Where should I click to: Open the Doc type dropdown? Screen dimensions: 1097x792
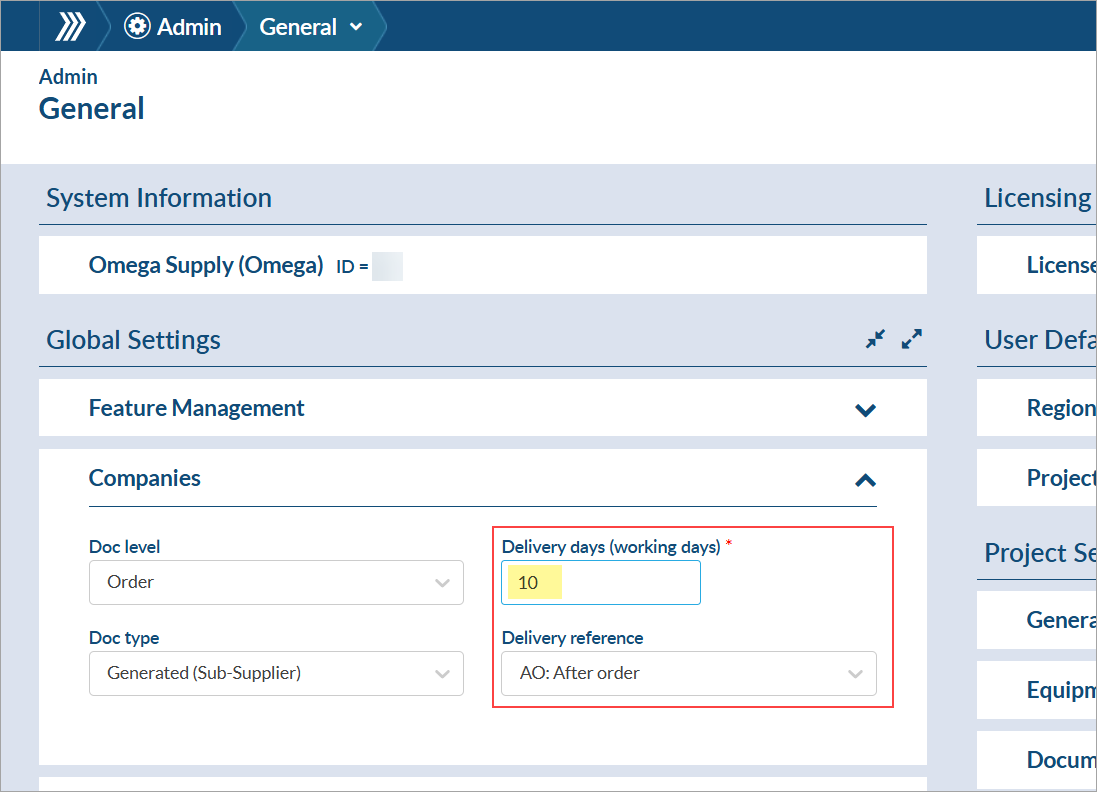click(x=276, y=673)
